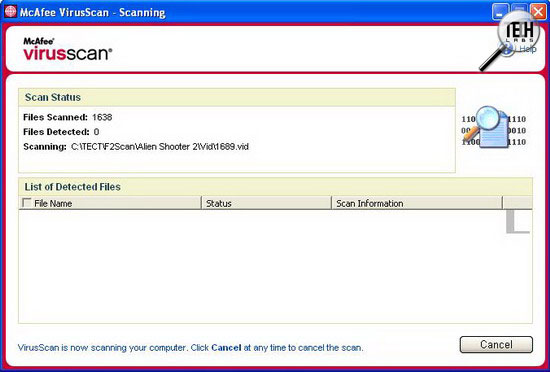Screen dimensions: 550x372
Task: Click the List of Detected Files heading
Action: (x=73, y=187)
